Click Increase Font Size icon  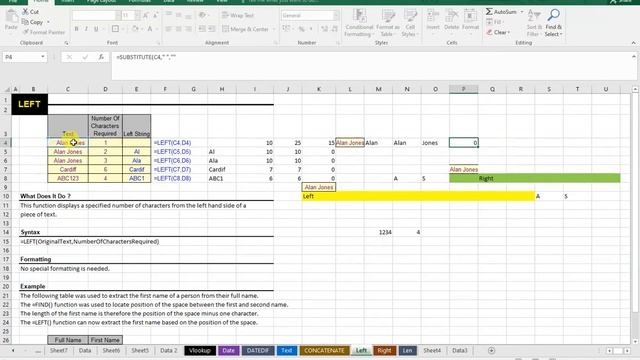146,16
